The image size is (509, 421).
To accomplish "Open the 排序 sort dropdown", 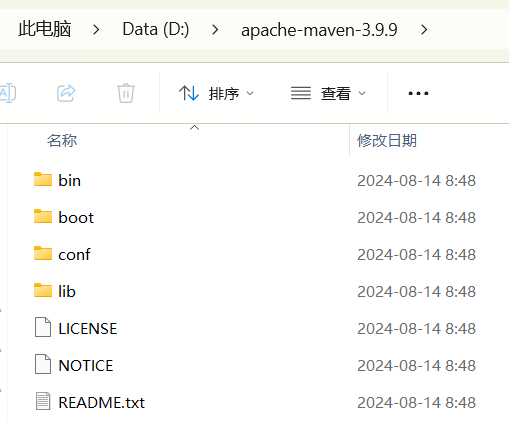I will (216, 93).
